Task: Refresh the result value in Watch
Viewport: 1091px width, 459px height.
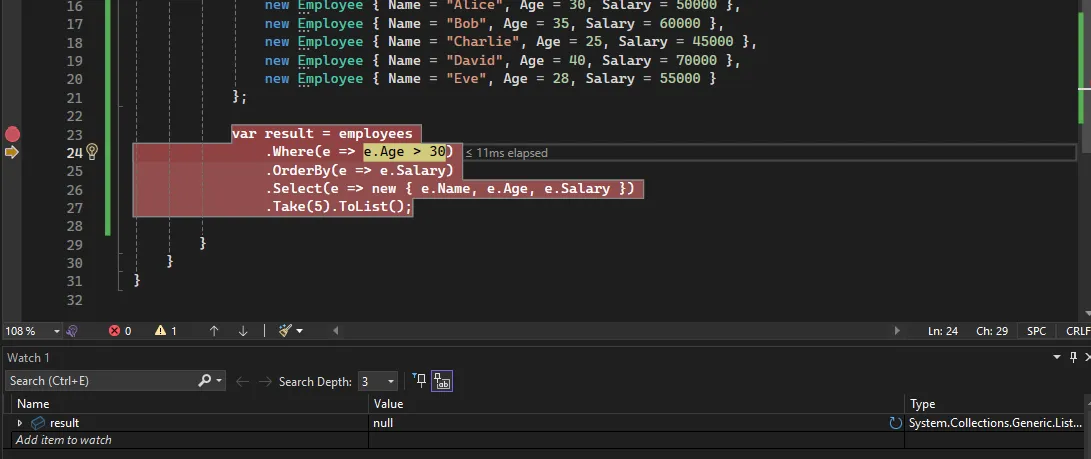Action: (x=895, y=423)
